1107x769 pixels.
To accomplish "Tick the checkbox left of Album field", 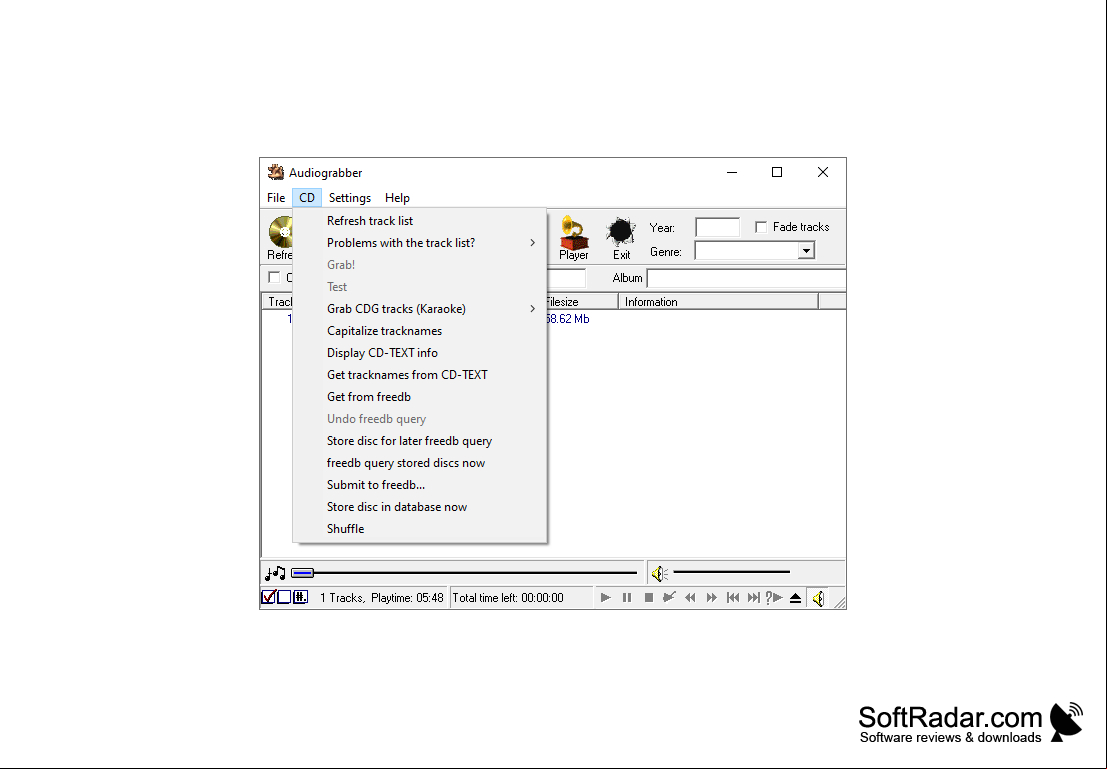I will pos(274,278).
